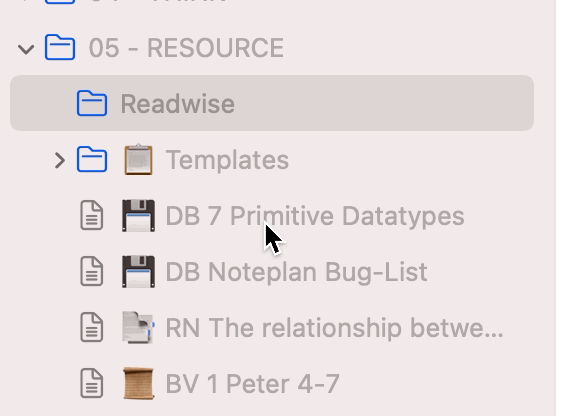This screenshot has width=562, height=416.
Task: Open the Templates folder label
Action: 227,160
